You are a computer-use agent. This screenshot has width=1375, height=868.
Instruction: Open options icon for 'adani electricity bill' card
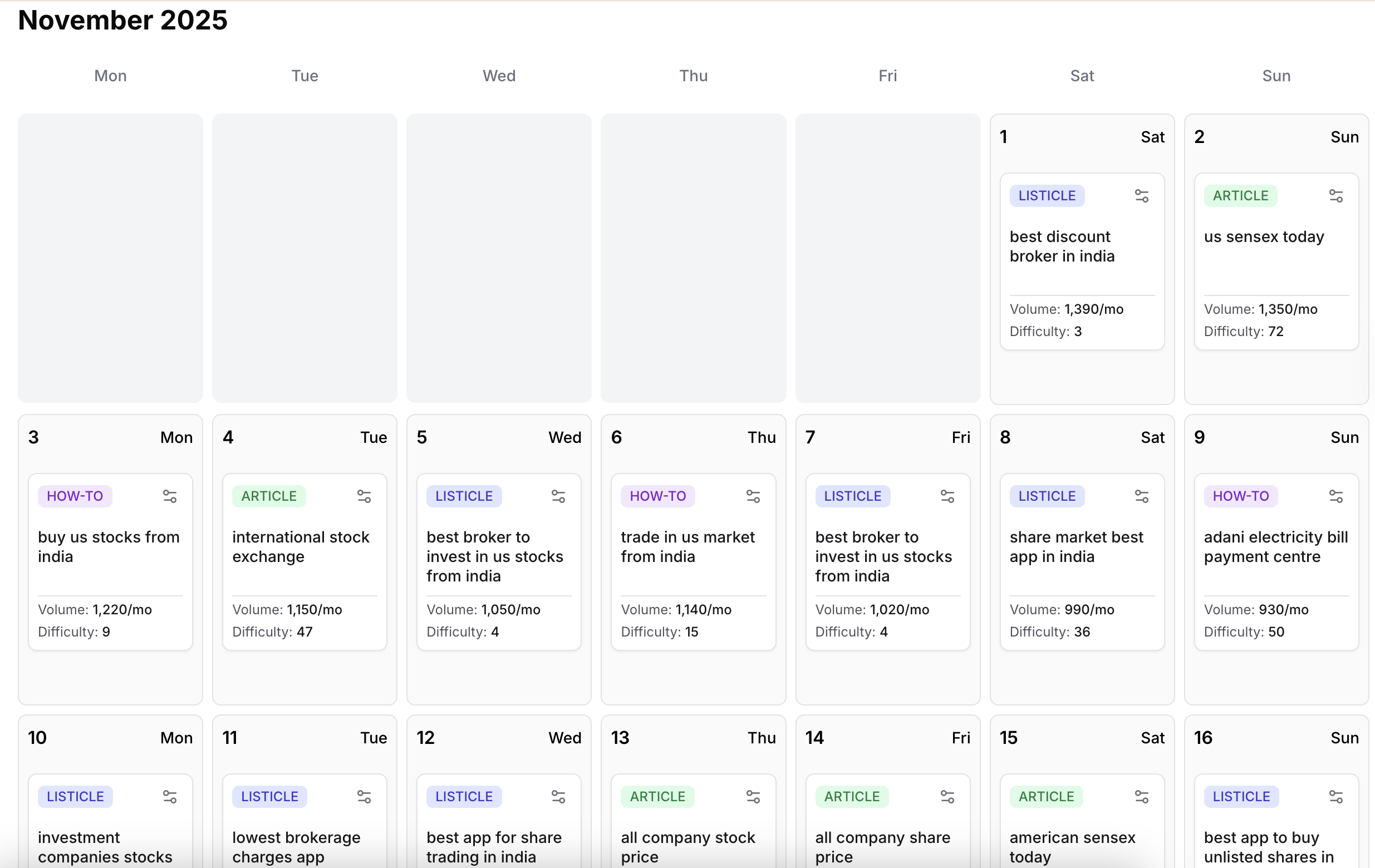(1335, 496)
